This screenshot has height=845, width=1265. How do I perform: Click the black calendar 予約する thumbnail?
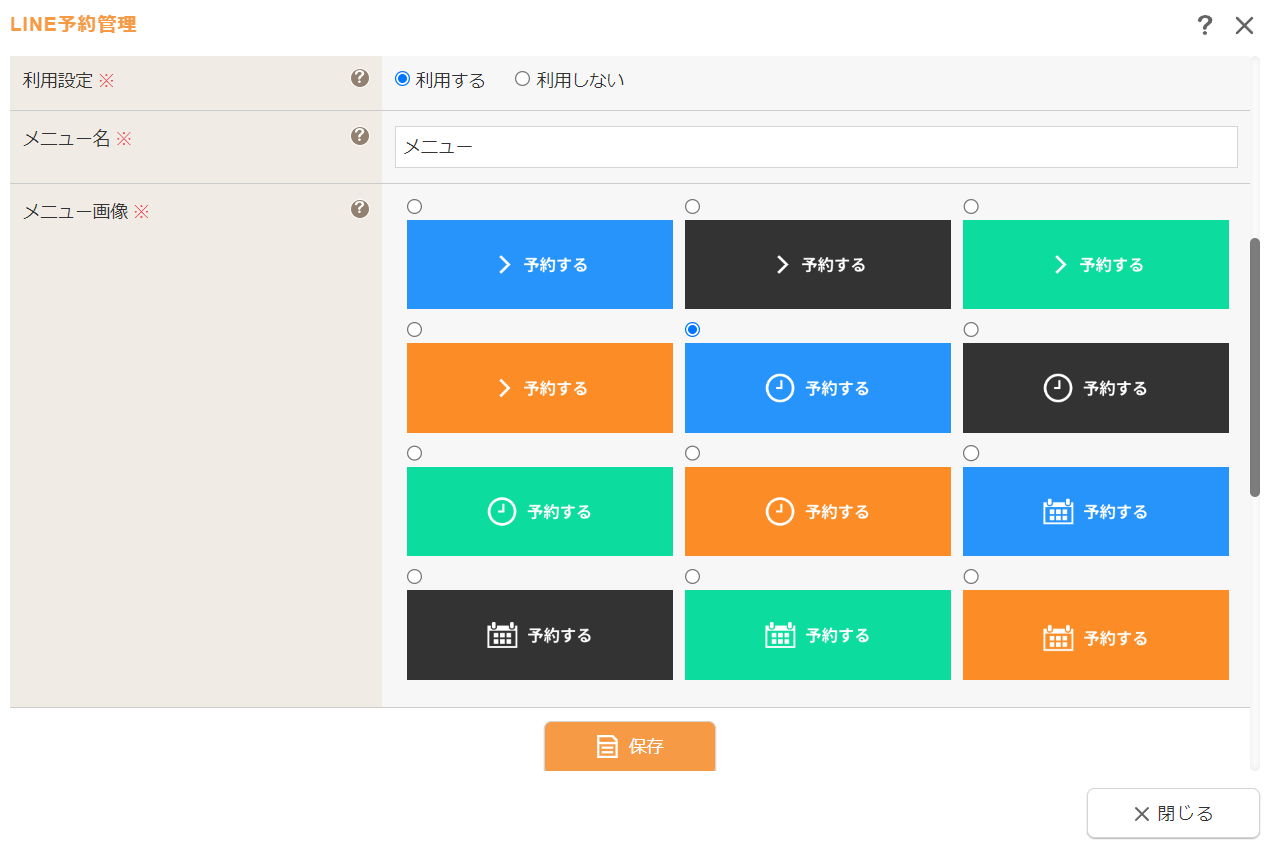pos(540,635)
